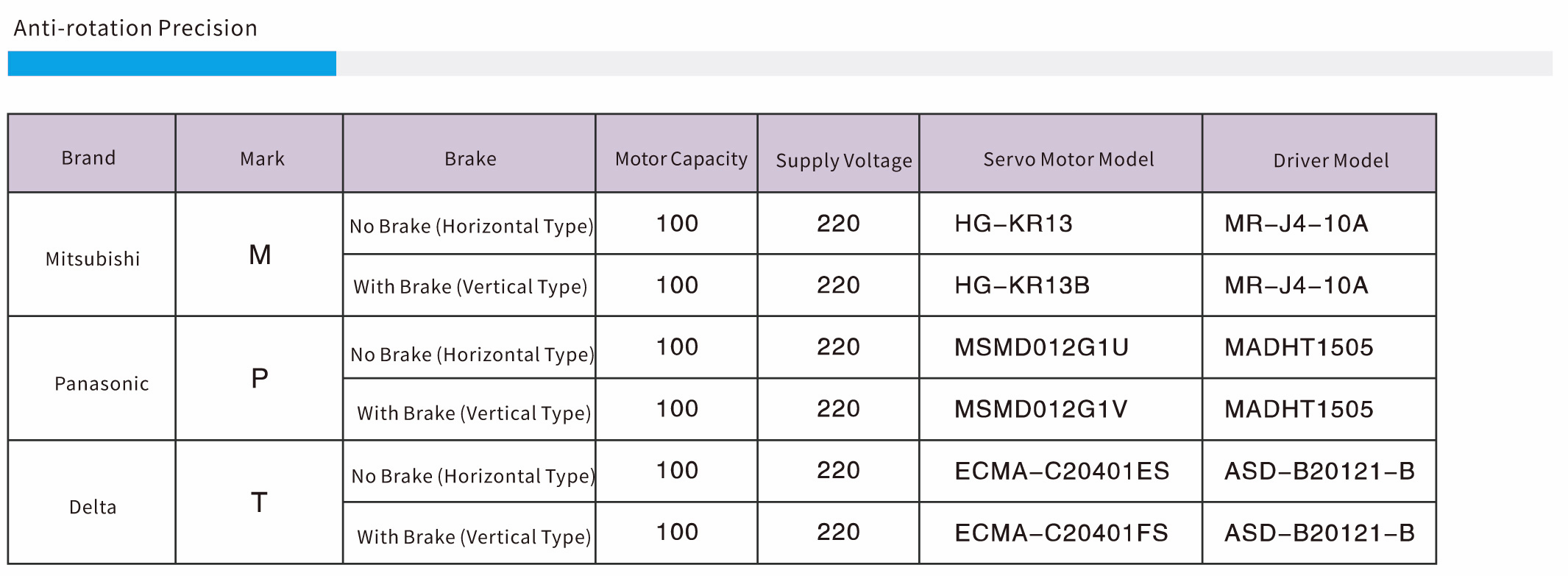
Task: Click the Delta brand cell
Action: click(x=93, y=507)
